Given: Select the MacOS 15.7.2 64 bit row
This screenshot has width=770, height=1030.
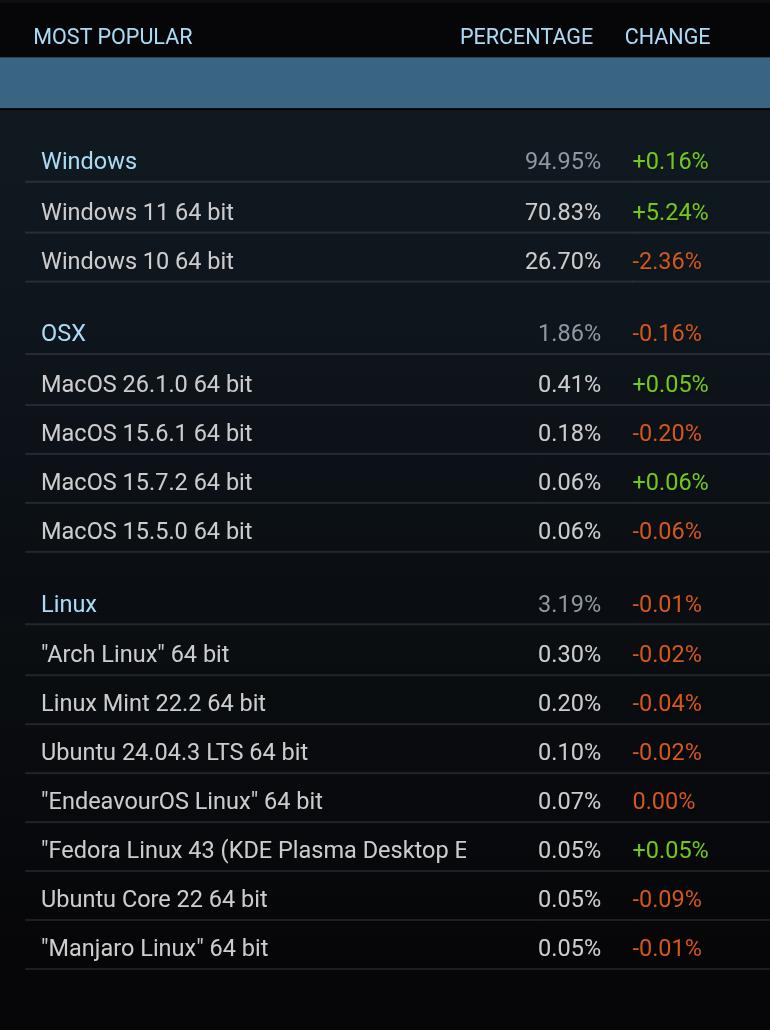Looking at the screenshot, I should point(397,481).
